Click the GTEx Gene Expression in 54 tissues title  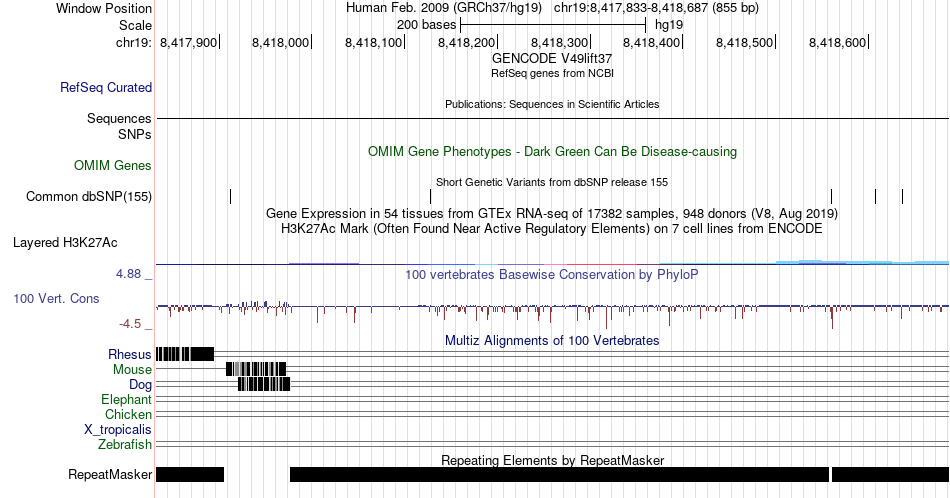pyautogui.click(x=552, y=213)
